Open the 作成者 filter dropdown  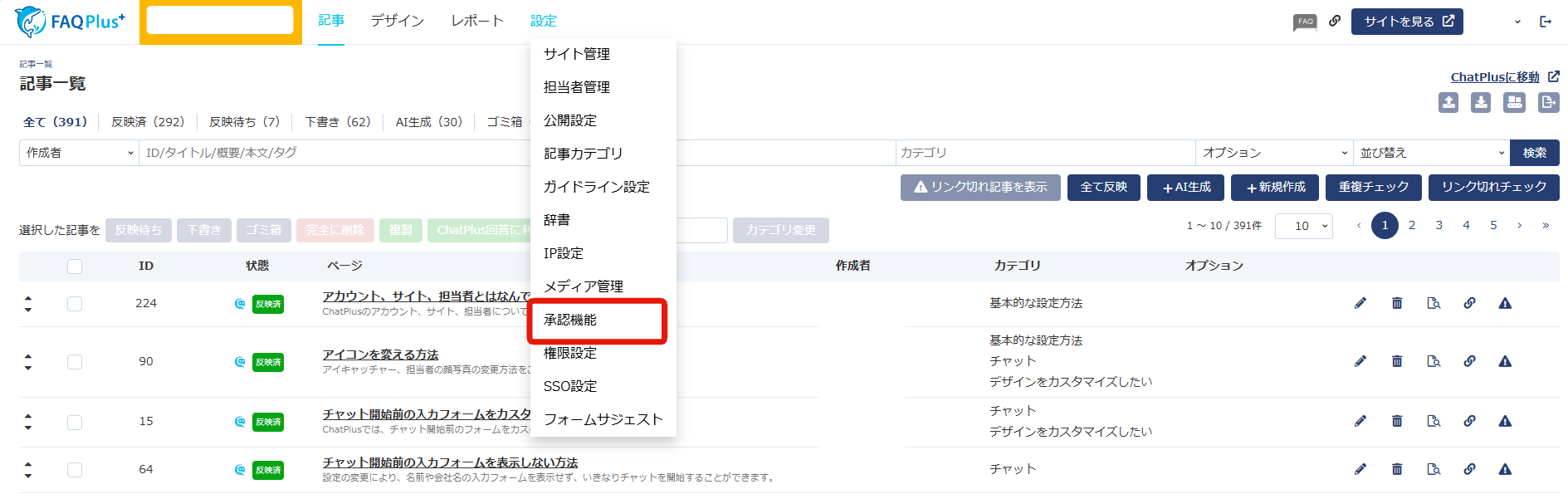(79, 153)
